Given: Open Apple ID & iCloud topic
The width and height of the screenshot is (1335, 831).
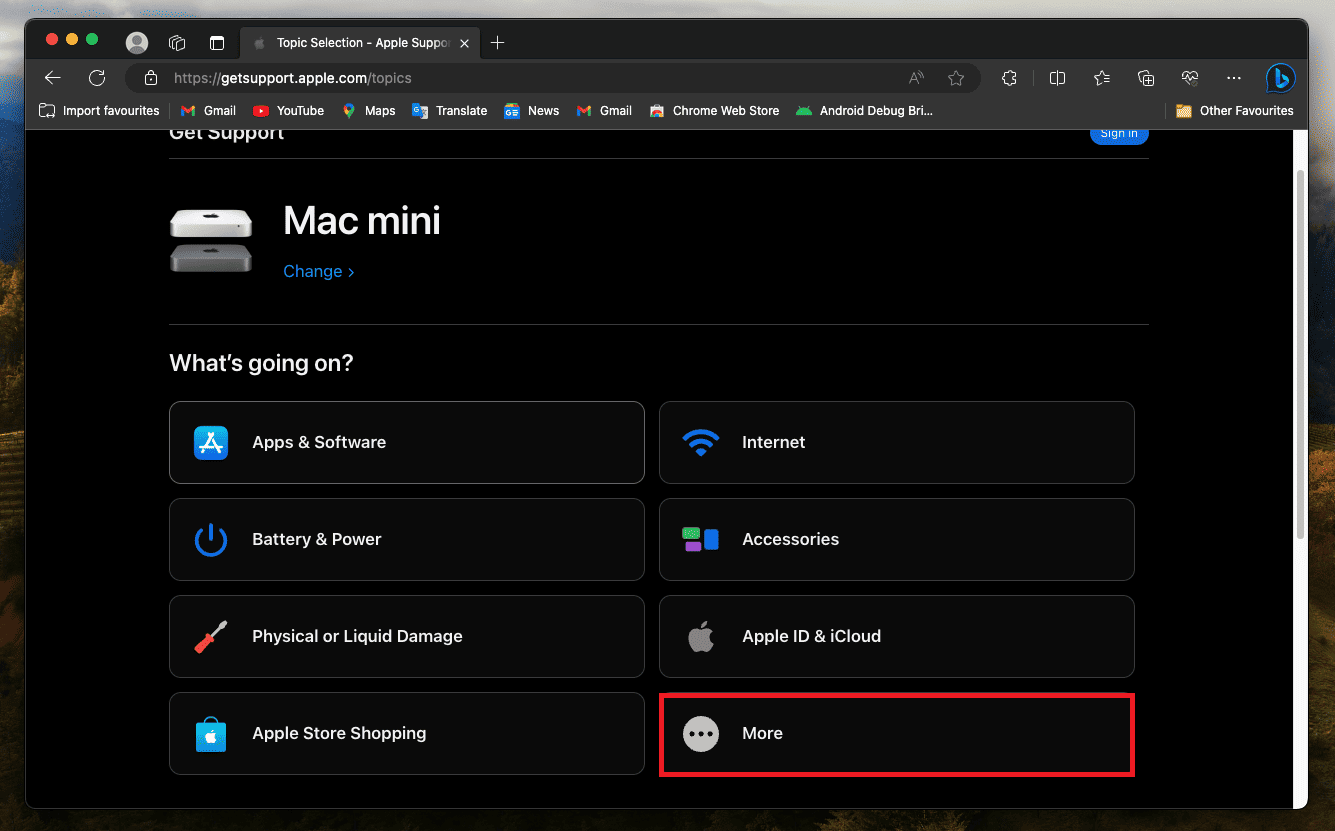Looking at the screenshot, I should [897, 636].
